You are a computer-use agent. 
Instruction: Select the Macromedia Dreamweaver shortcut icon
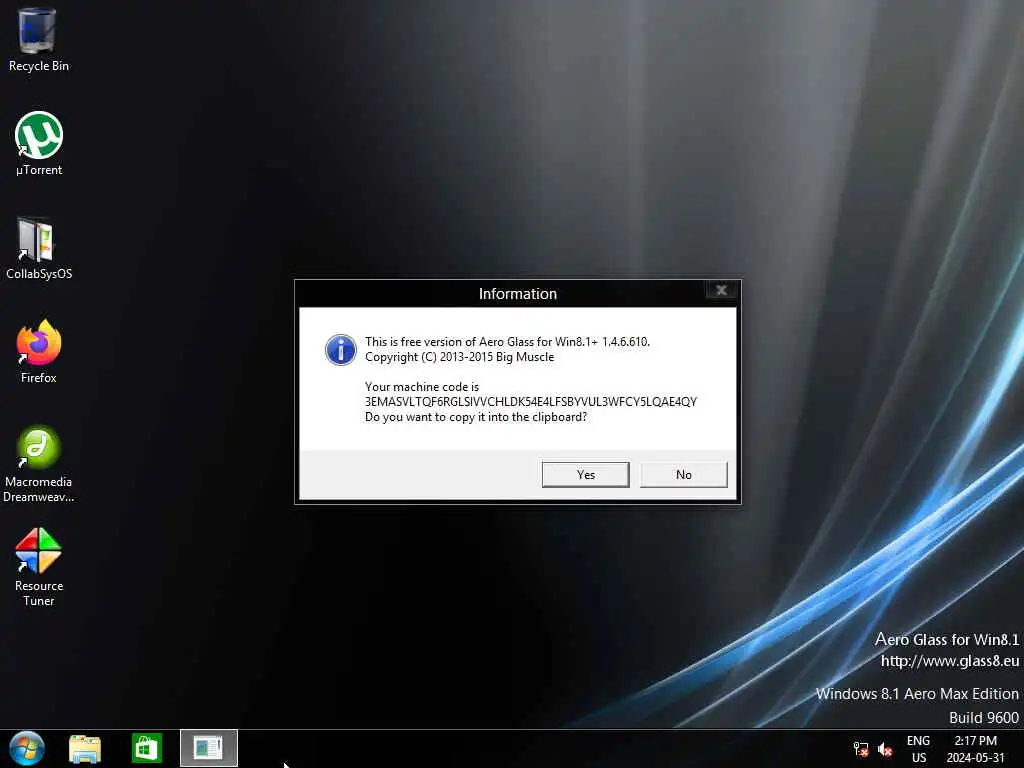(39, 464)
